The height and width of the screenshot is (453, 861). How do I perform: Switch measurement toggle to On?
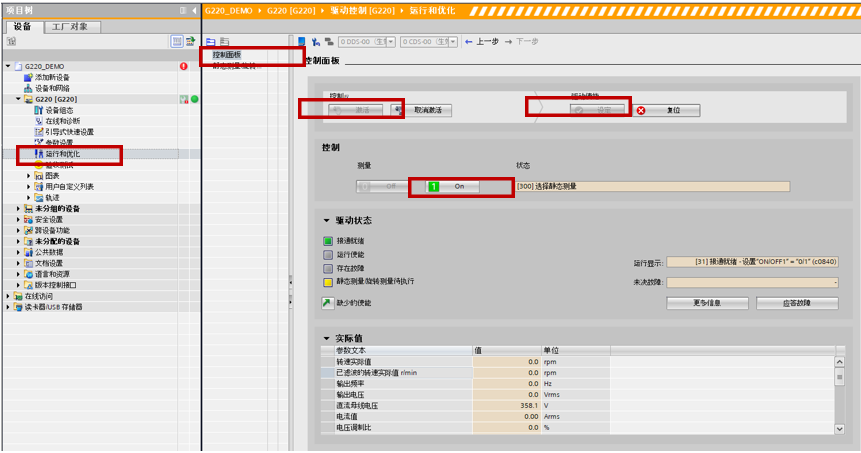452,186
